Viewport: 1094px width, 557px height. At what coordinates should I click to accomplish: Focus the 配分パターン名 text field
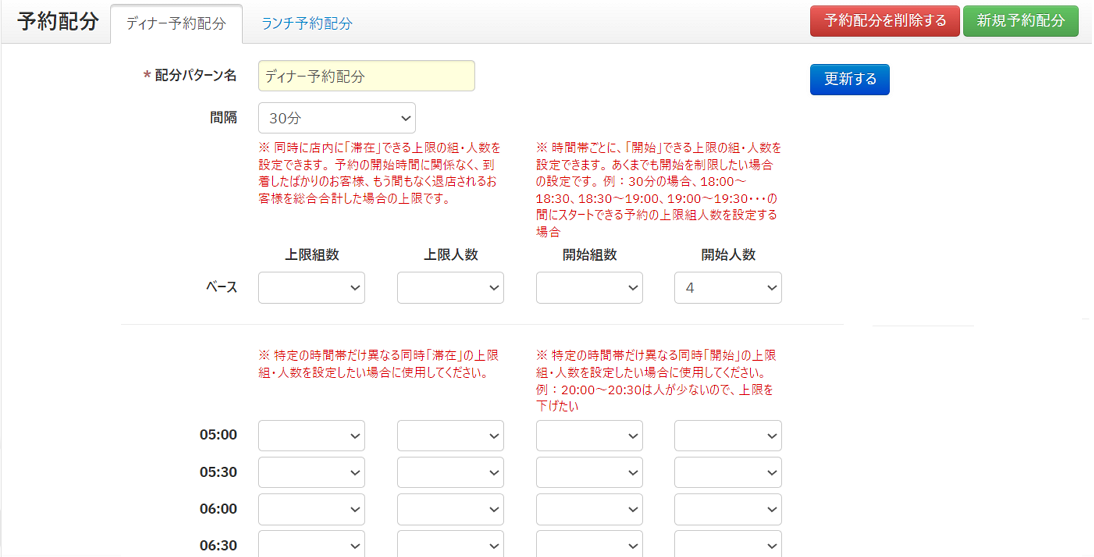(366, 76)
